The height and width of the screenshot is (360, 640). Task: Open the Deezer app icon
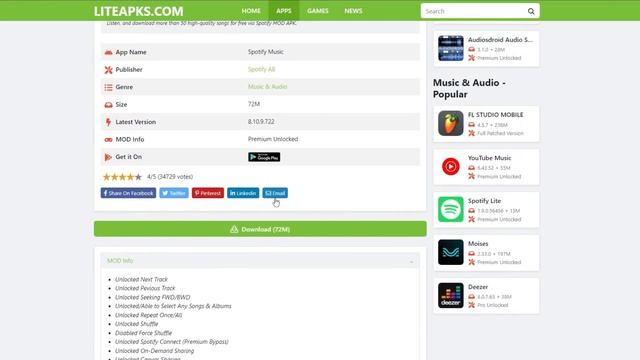click(451, 296)
